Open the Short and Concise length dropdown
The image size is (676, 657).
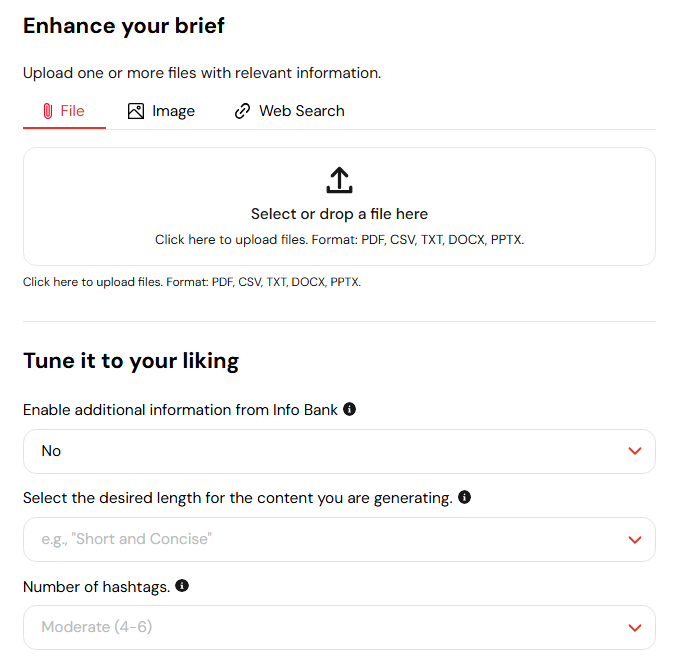339,539
